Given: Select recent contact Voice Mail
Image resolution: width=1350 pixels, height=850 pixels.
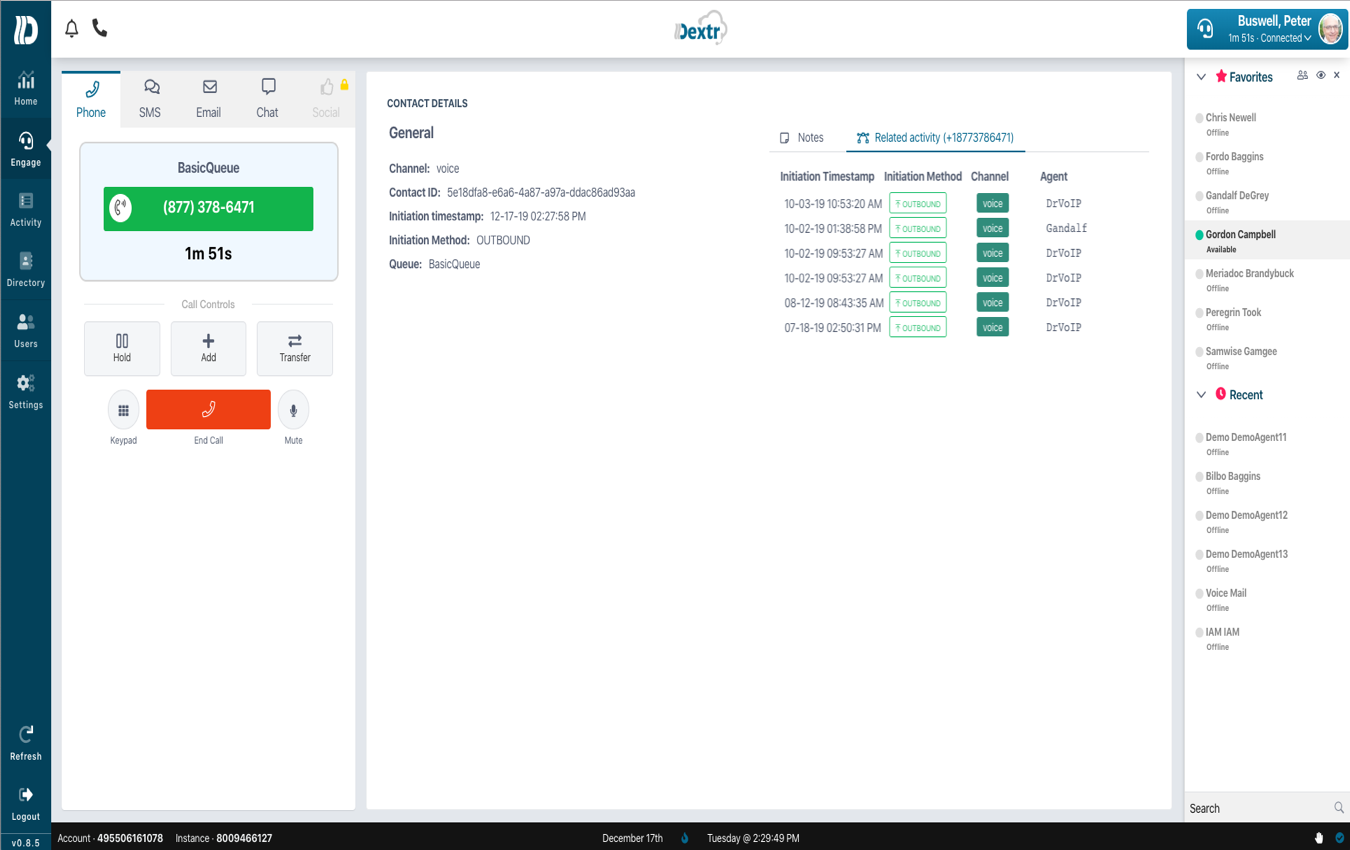Looking at the screenshot, I should [1267, 600].
